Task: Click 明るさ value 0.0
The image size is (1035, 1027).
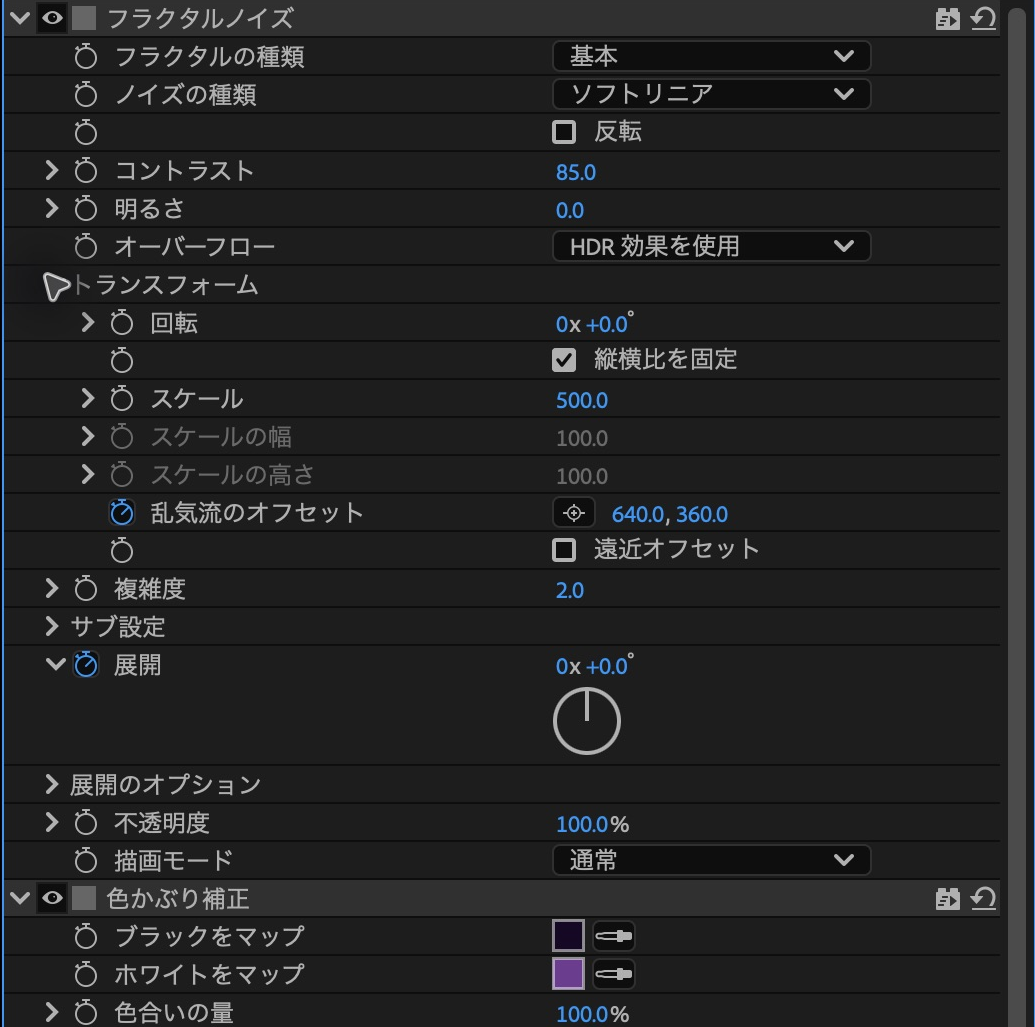Action: coord(570,211)
